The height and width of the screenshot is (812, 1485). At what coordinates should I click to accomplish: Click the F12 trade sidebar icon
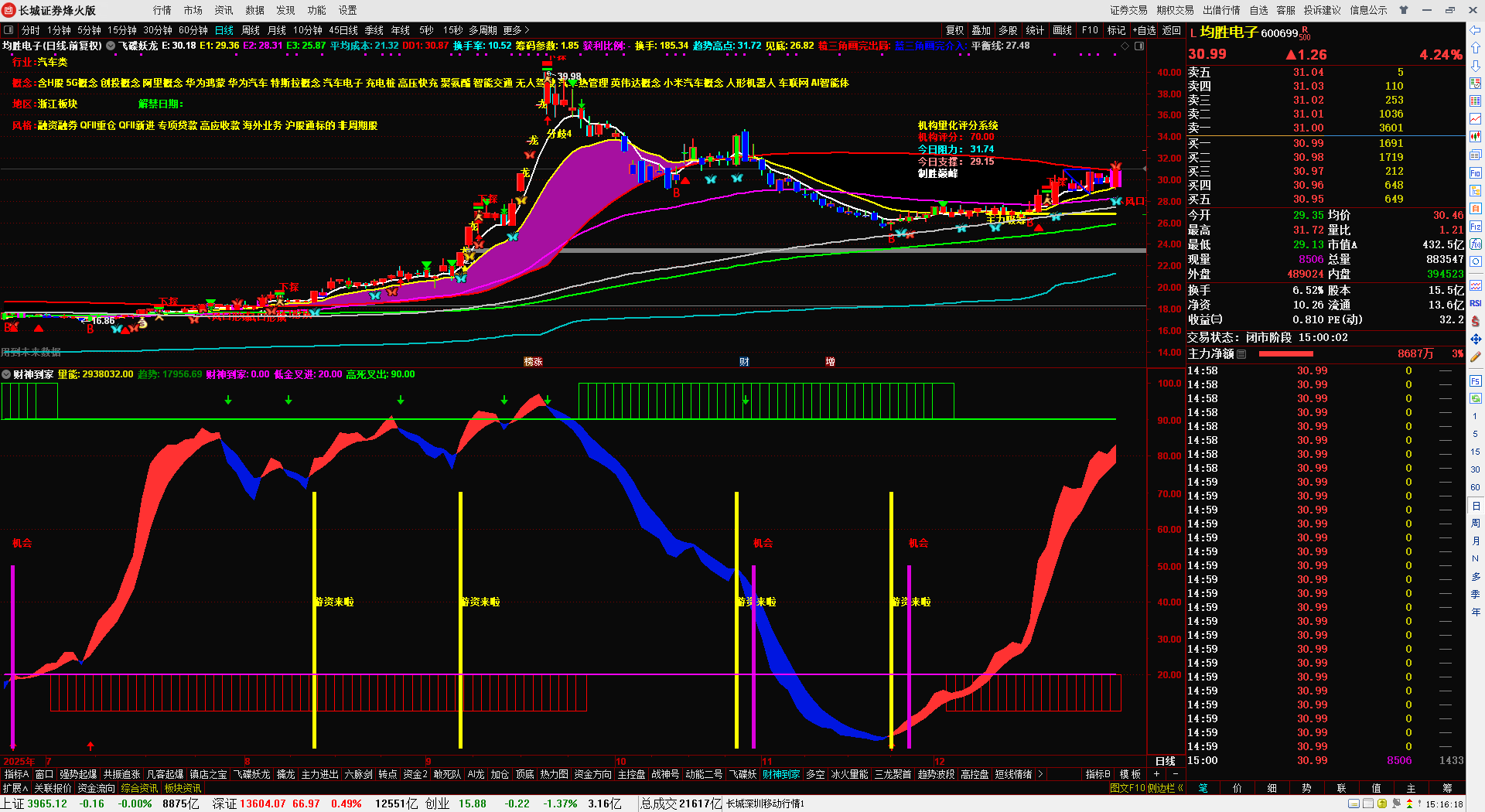coord(1476,227)
